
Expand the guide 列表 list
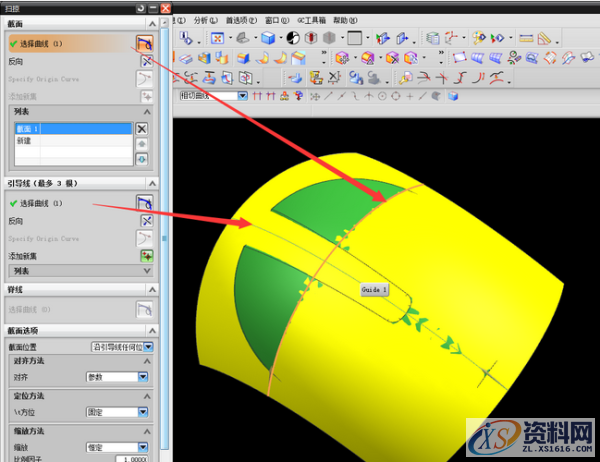[x=146, y=270]
